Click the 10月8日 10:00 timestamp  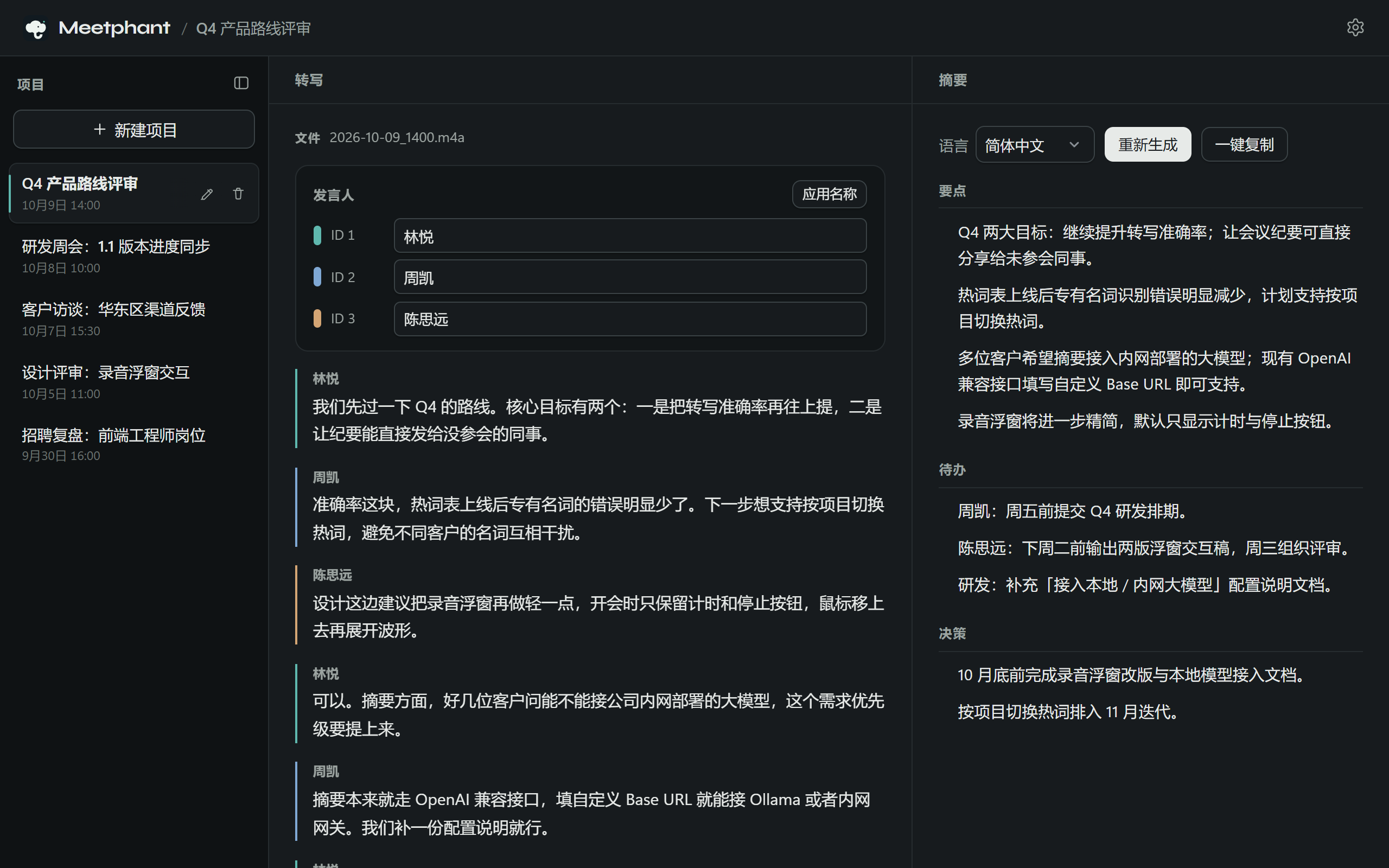pos(61,268)
